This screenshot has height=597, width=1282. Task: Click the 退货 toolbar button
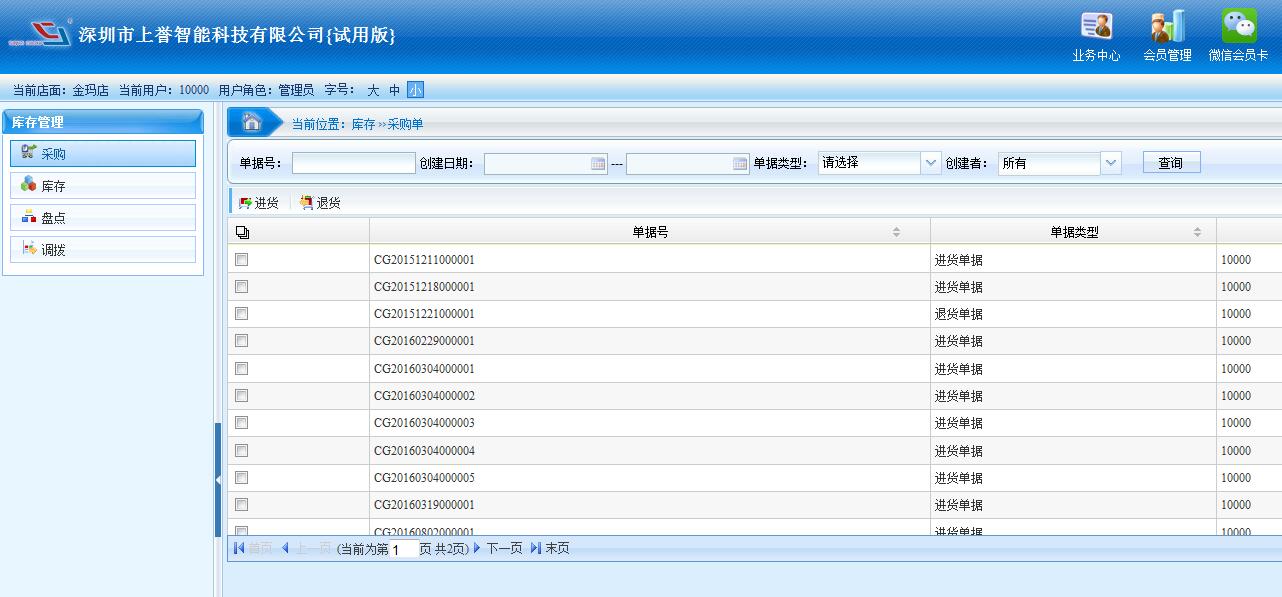(x=320, y=203)
